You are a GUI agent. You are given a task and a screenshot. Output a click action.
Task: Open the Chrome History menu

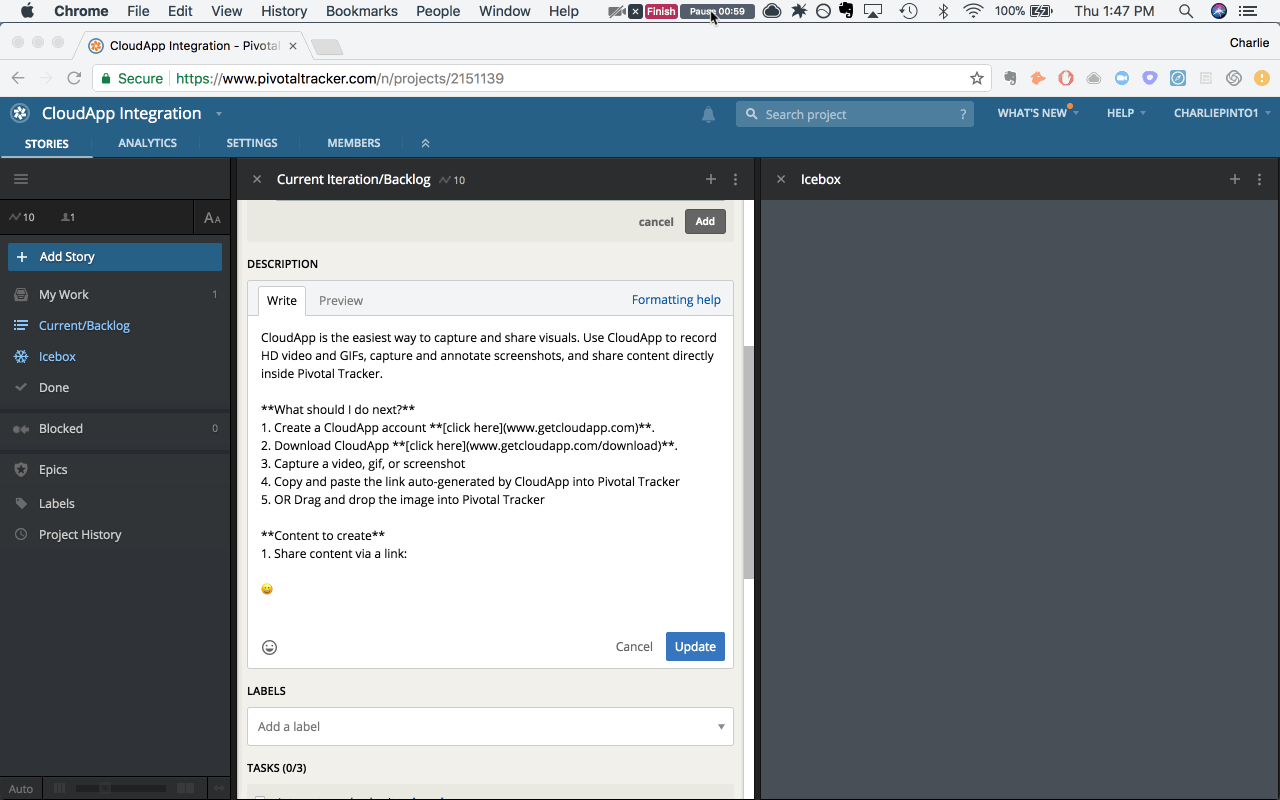pos(284,11)
